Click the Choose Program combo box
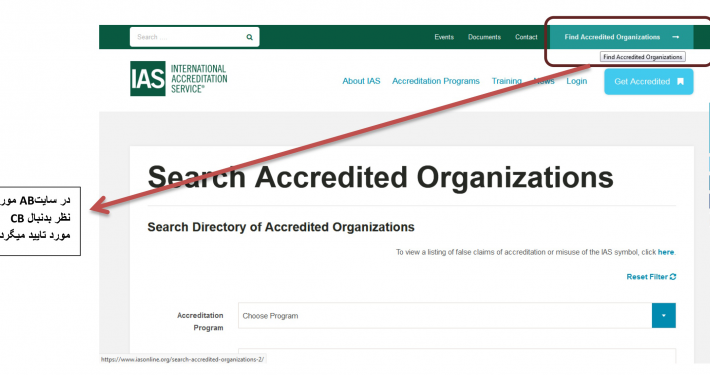The image size is (710, 375). (457, 316)
